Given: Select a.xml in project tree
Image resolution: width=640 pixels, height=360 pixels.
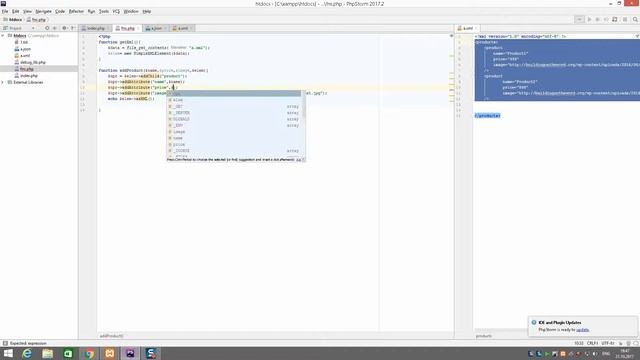Looking at the screenshot, I should click(25, 56).
